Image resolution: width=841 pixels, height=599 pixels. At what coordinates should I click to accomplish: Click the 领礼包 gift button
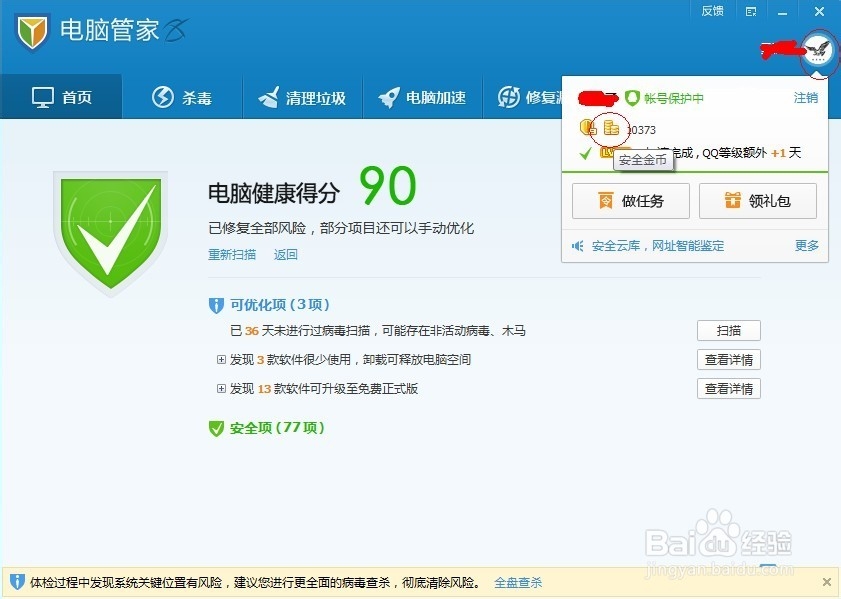(758, 201)
